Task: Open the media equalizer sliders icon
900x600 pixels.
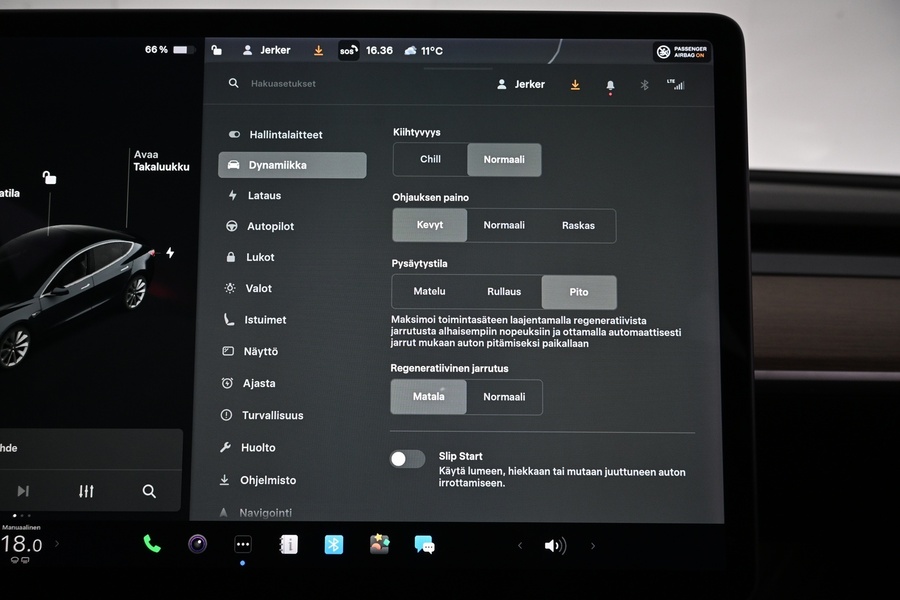Action: [85, 491]
